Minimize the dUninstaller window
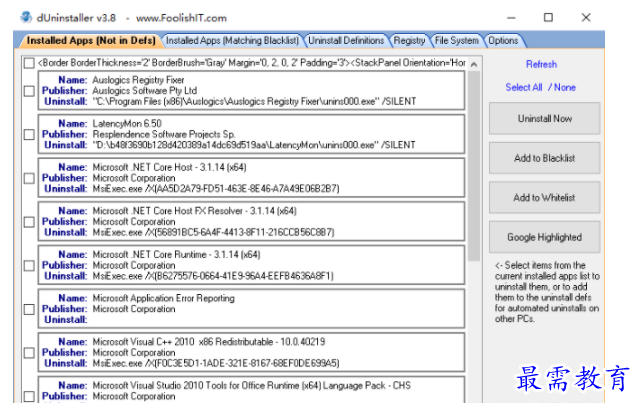638x410 pixels. 511,17
